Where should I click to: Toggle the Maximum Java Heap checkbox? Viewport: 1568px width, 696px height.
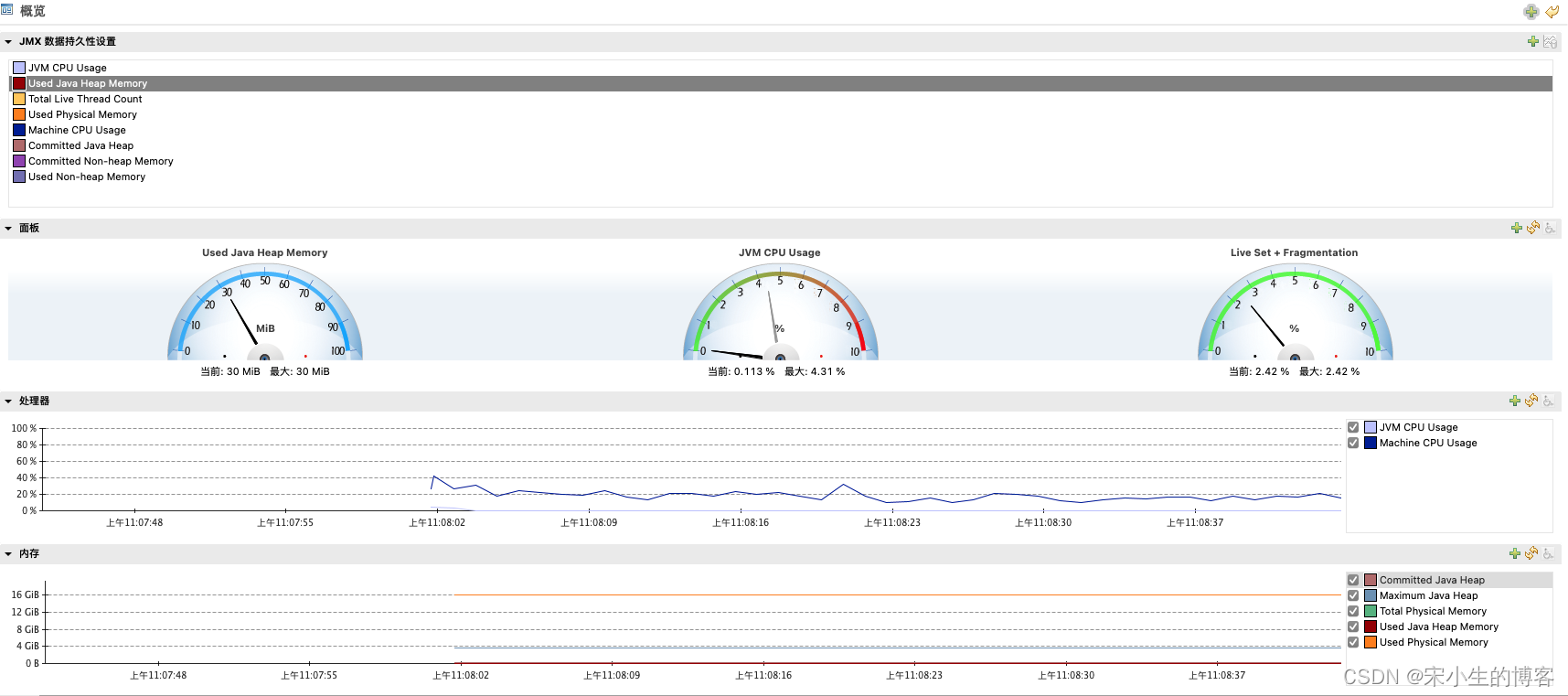pyautogui.click(x=1353, y=595)
